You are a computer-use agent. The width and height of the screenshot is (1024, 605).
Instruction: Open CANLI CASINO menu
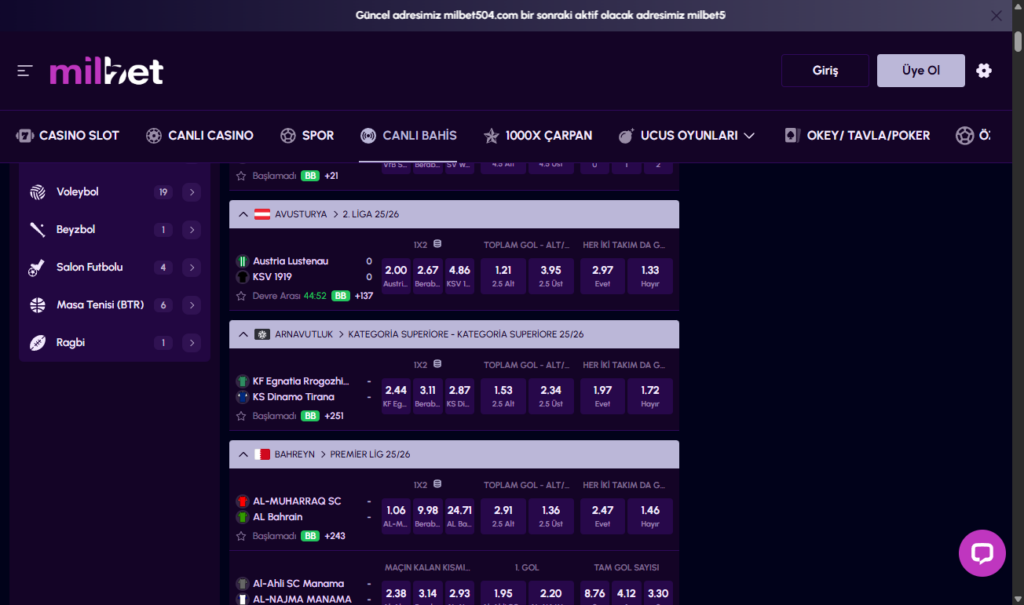(200, 136)
